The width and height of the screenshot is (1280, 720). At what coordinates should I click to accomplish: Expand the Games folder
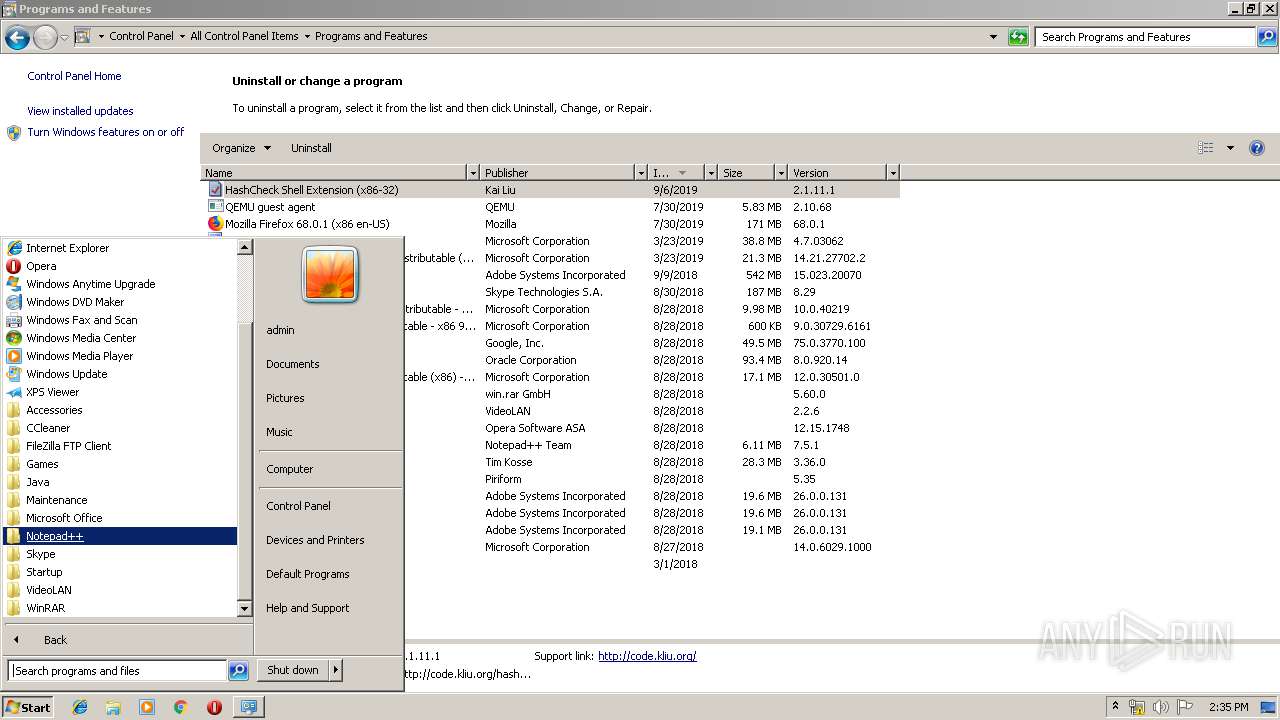[42, 464]
